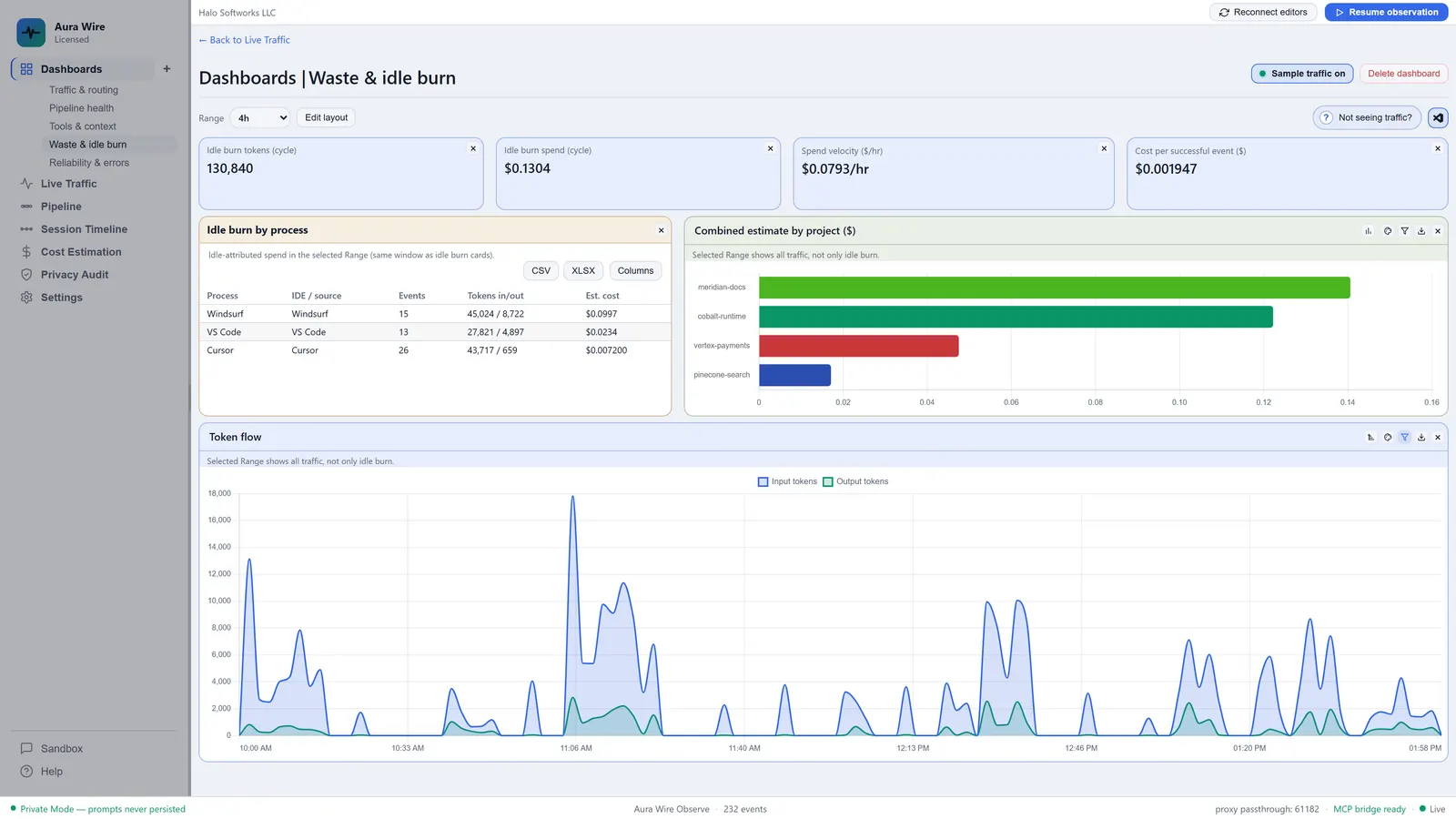Close the Spend velocity card

pos(1105,148)
